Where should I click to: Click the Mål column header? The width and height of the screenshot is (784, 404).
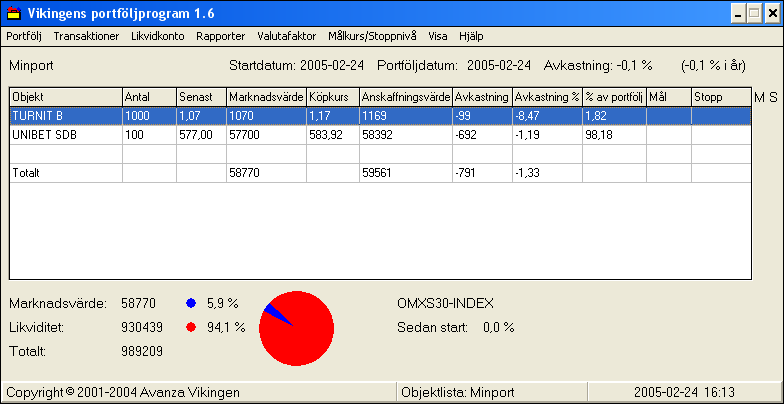point(669,97)
